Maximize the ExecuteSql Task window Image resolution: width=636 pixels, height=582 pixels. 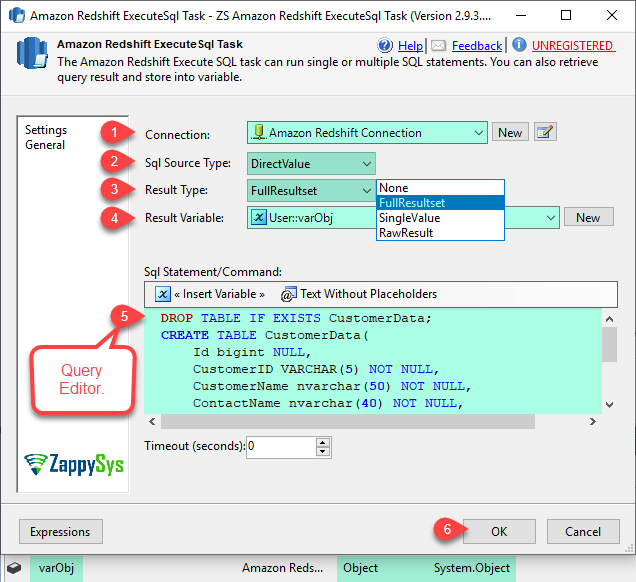[x=566, y=15]
